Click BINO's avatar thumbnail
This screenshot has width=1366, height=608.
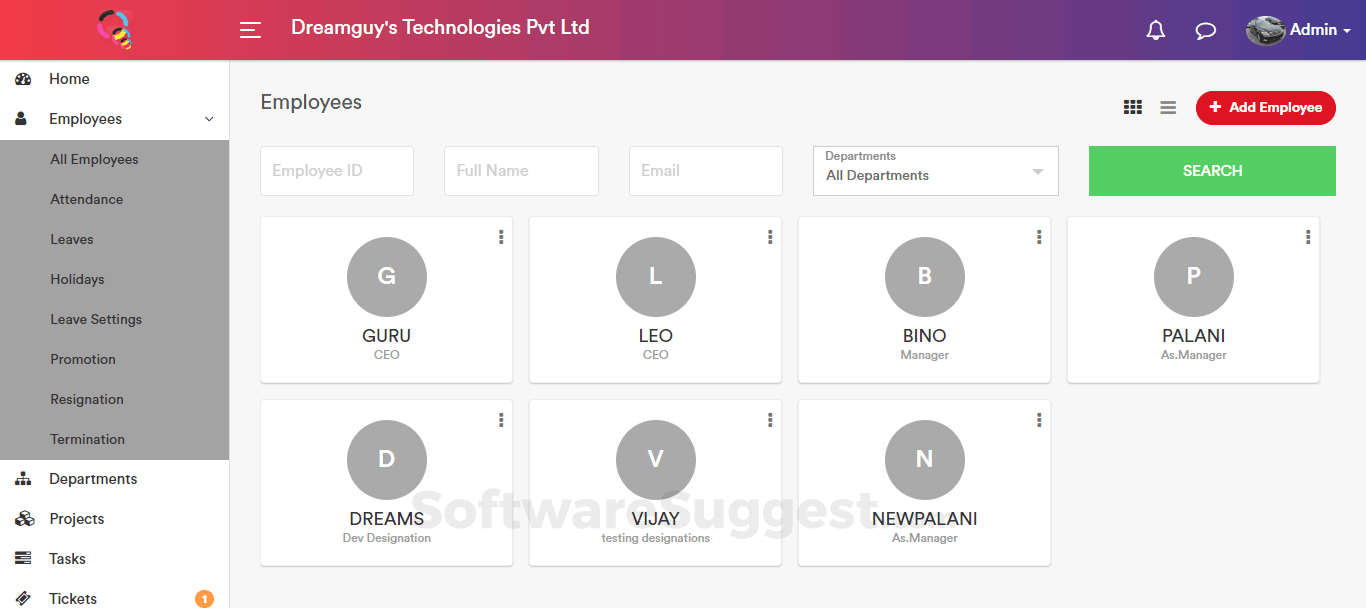click(x=924, y=277)
